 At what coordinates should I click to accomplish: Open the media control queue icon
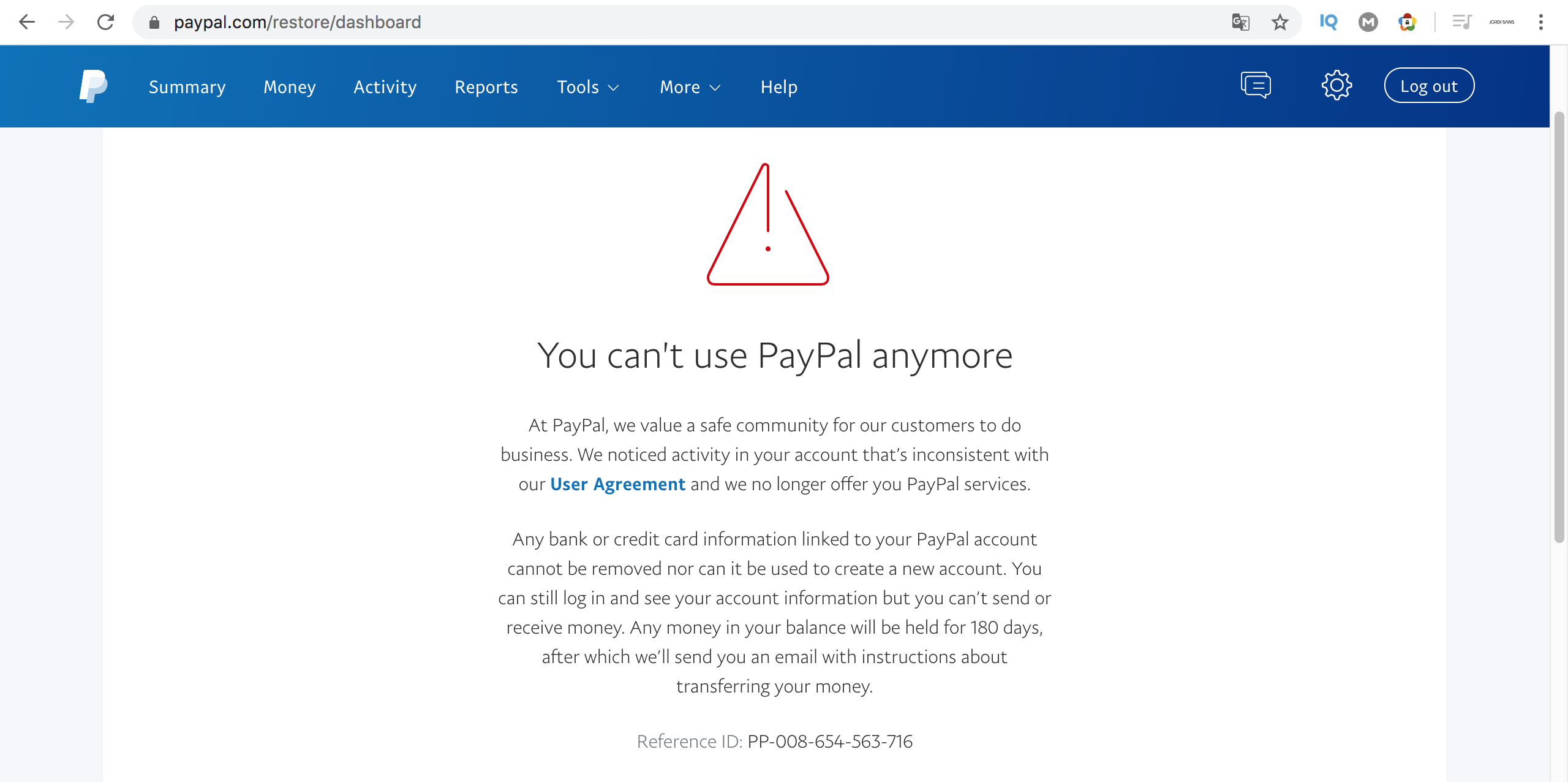pyautogui.click(x=1462, y=23)
